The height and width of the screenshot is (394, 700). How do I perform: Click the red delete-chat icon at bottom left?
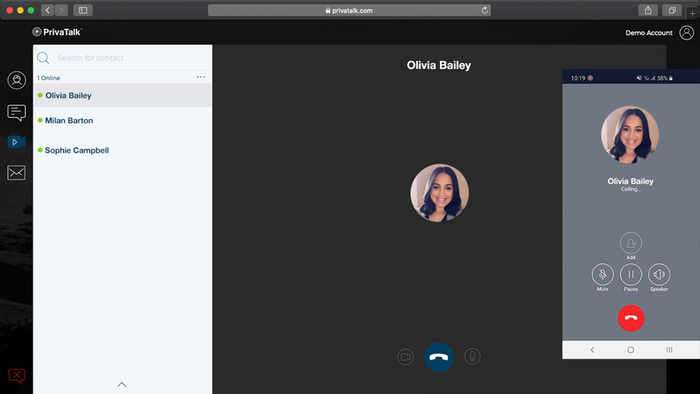click(x=17, y=376)
